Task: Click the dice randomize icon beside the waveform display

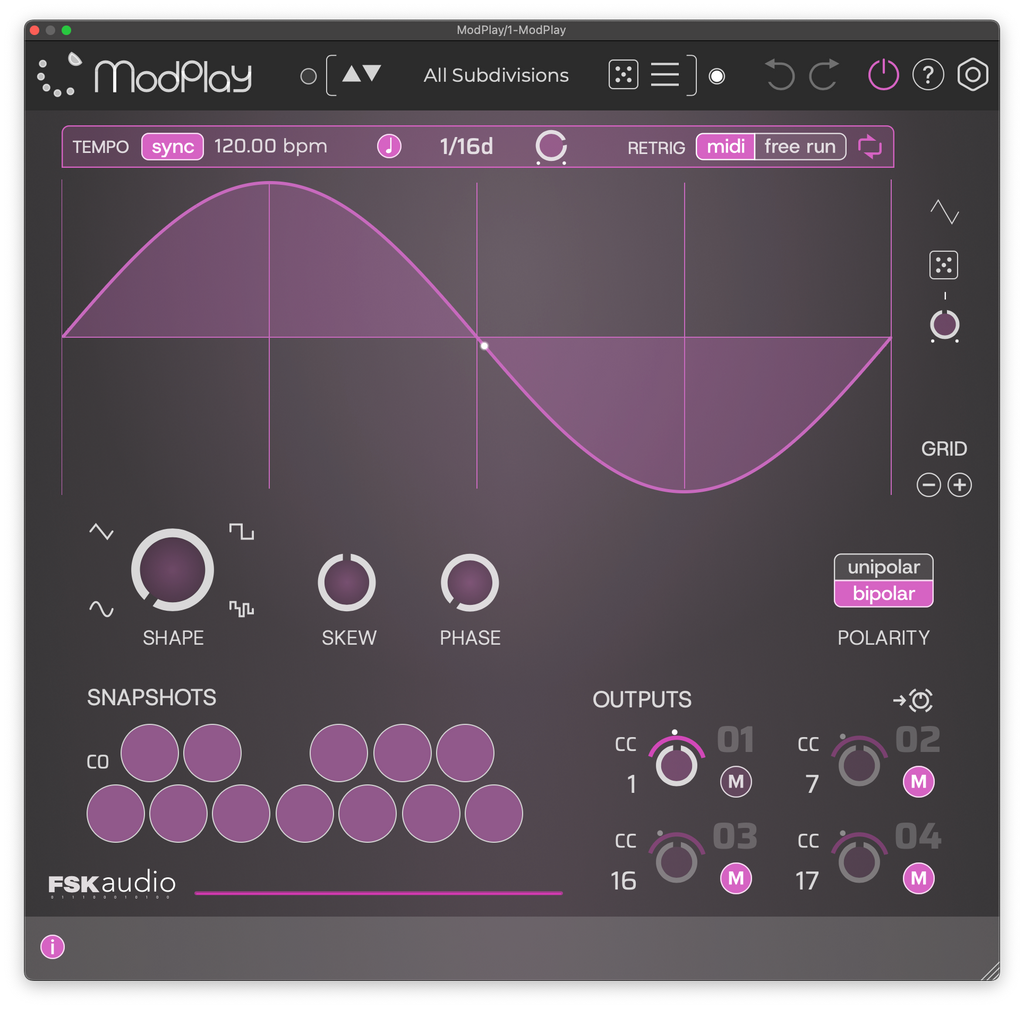Action: coord(944,264)
